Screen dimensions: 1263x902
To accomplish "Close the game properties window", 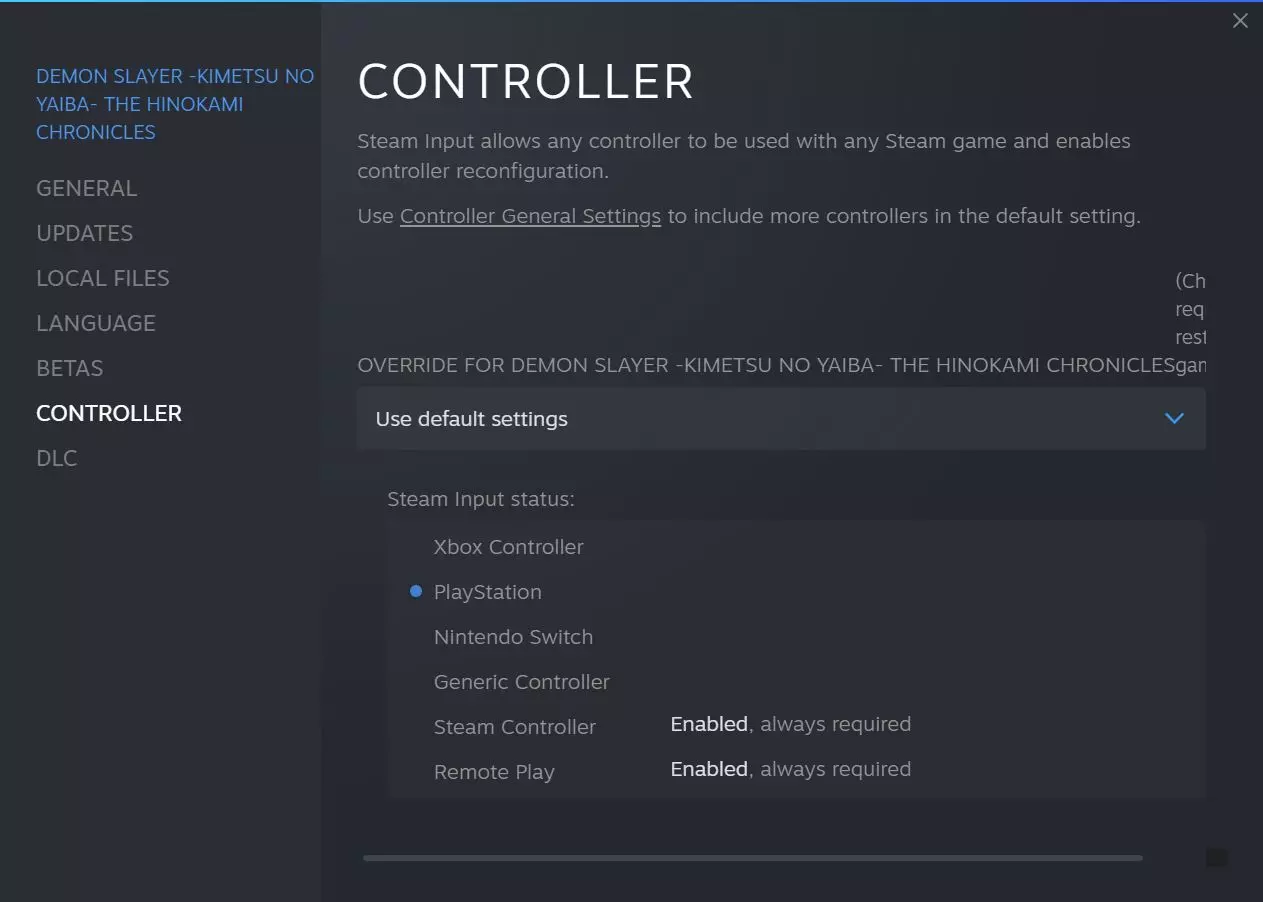I will [x=1240, y=21].
